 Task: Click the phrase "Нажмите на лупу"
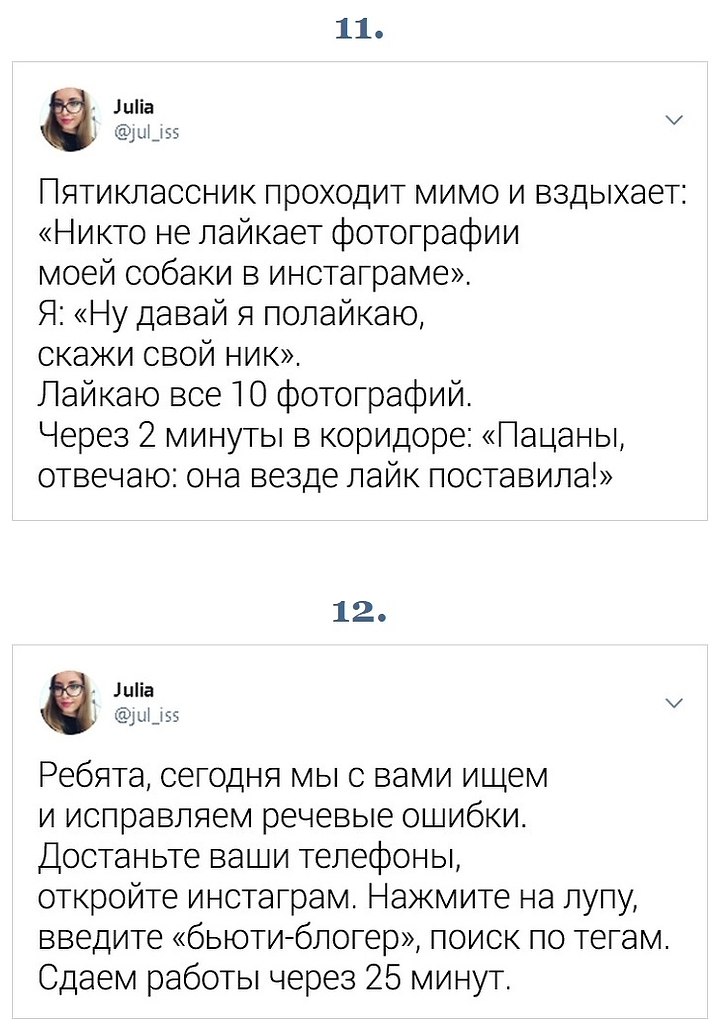point(504,898)
